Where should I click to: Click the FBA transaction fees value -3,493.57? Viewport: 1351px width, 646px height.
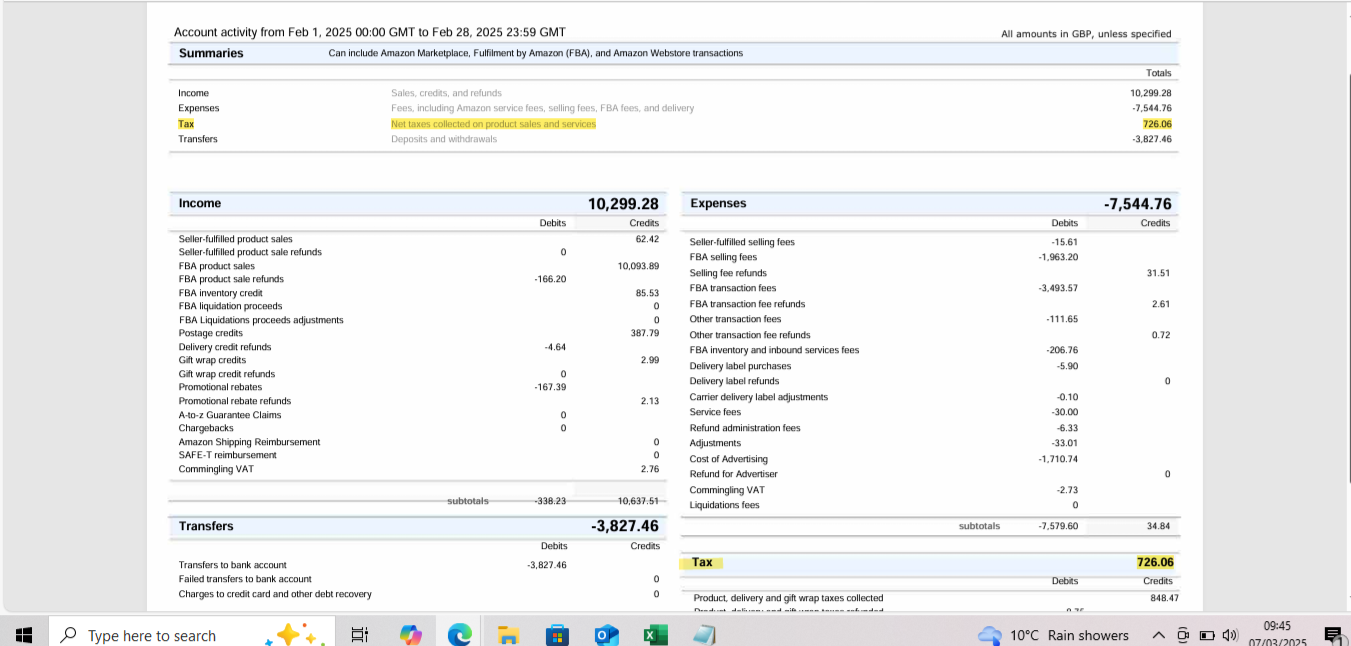1058,288
